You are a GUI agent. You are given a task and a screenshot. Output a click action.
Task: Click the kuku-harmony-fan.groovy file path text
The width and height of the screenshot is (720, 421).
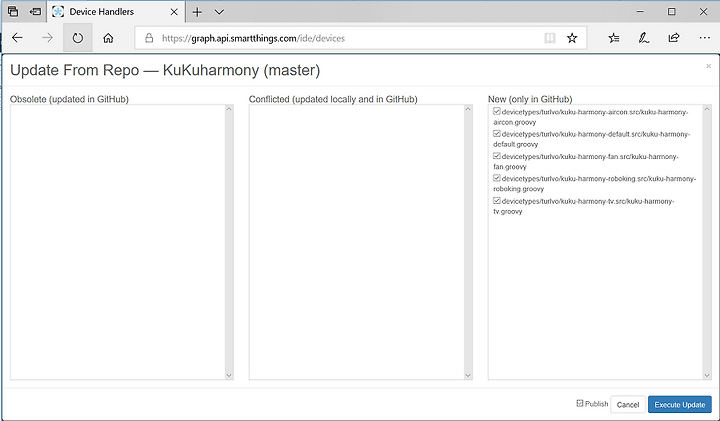pyautogui.click(x=585, y=162)
